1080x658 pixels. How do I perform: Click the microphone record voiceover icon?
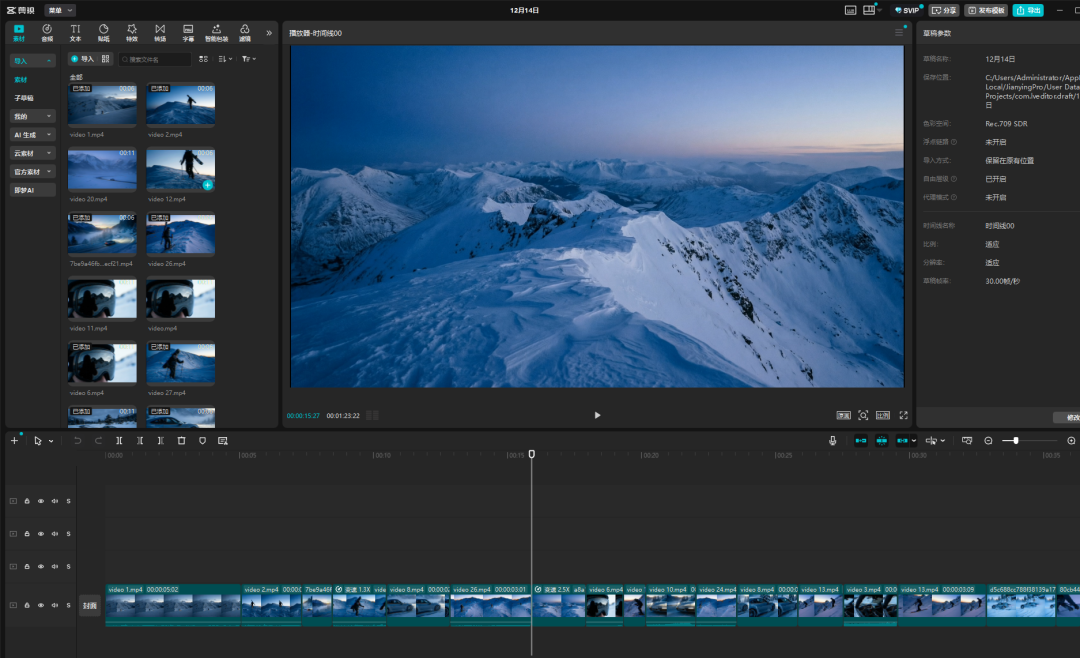coord(832,440)
